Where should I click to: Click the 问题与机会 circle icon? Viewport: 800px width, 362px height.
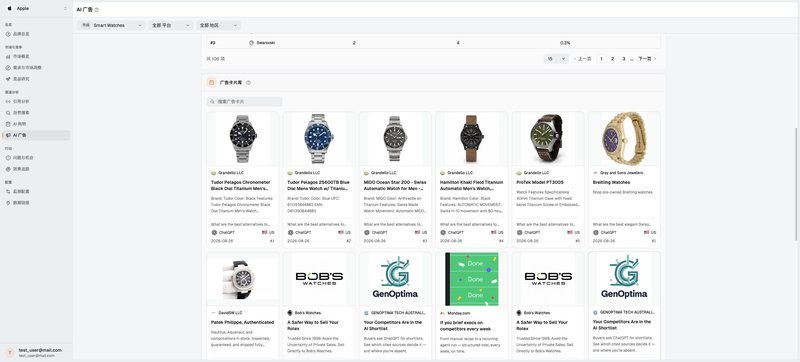click(x=8, y=158)
